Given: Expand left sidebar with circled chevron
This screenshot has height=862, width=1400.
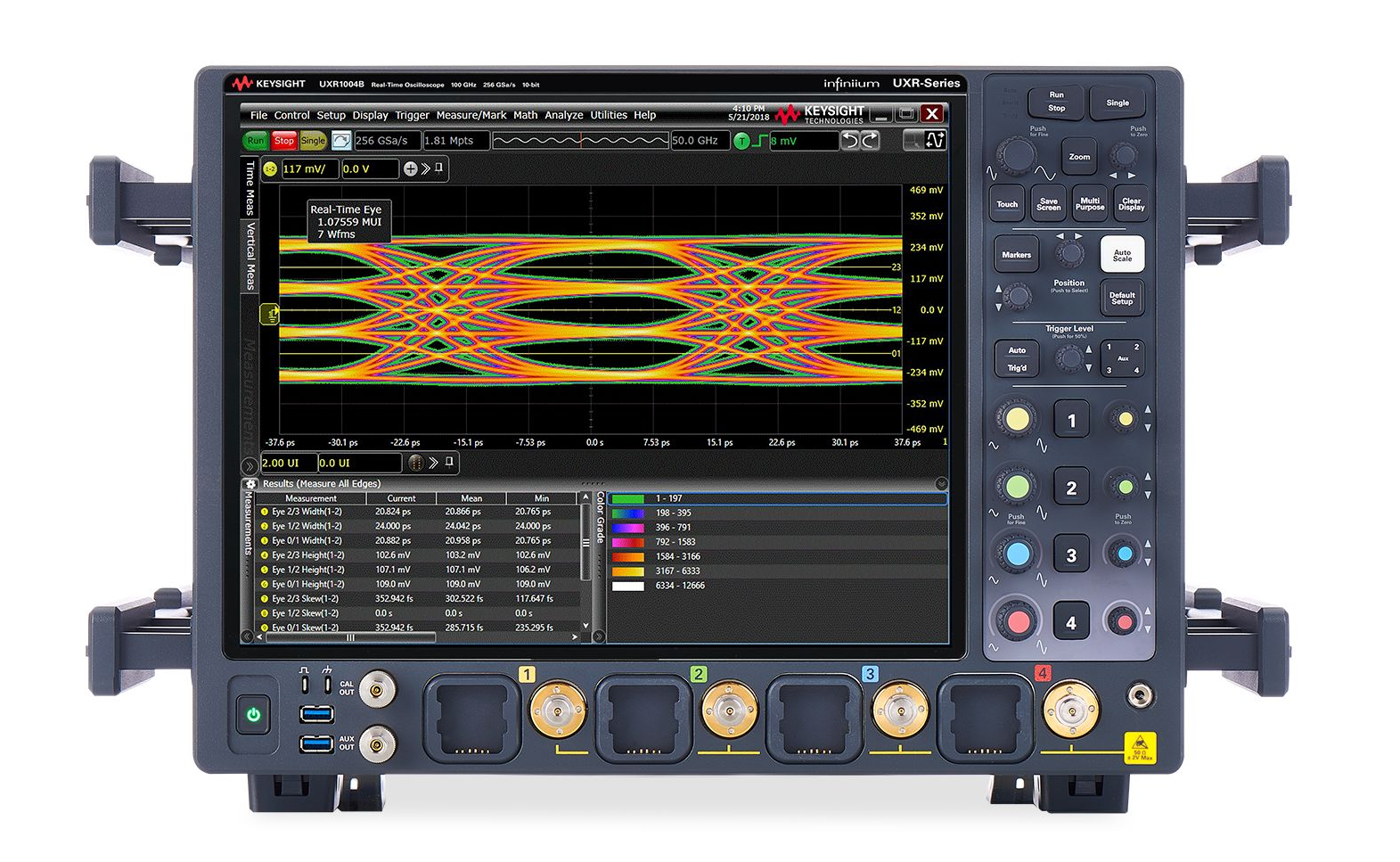Looking at the screenshot, I should (x=250, y=465).
